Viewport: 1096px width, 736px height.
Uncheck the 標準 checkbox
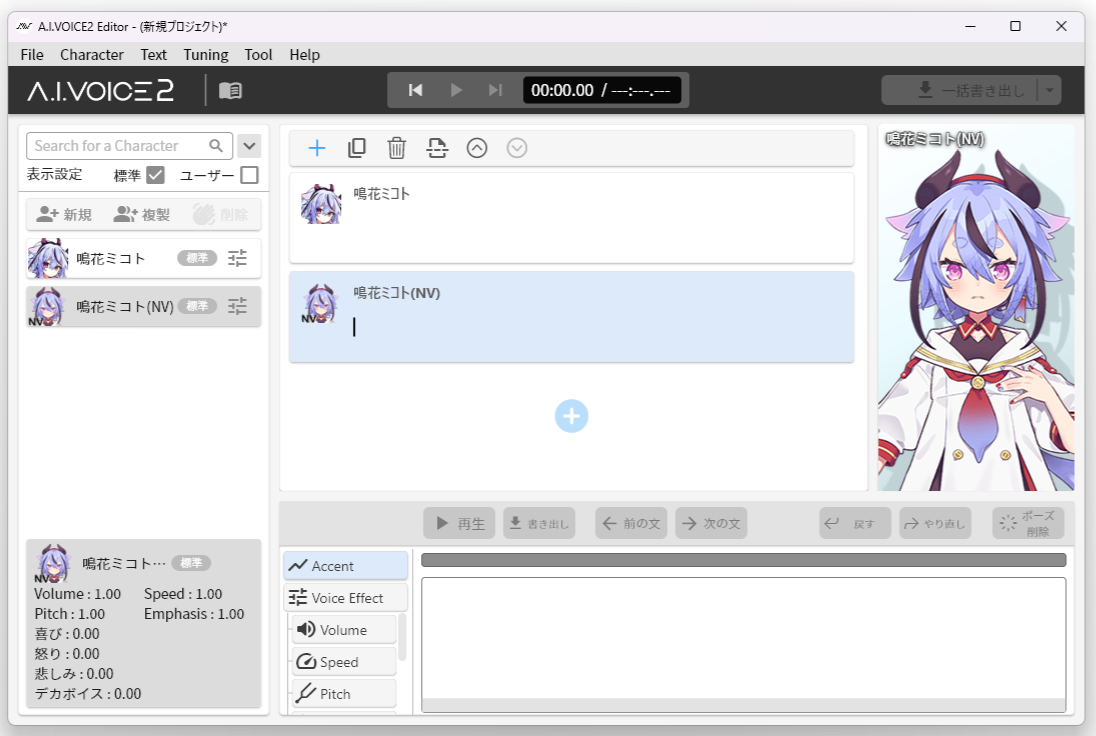coord(155,175)
